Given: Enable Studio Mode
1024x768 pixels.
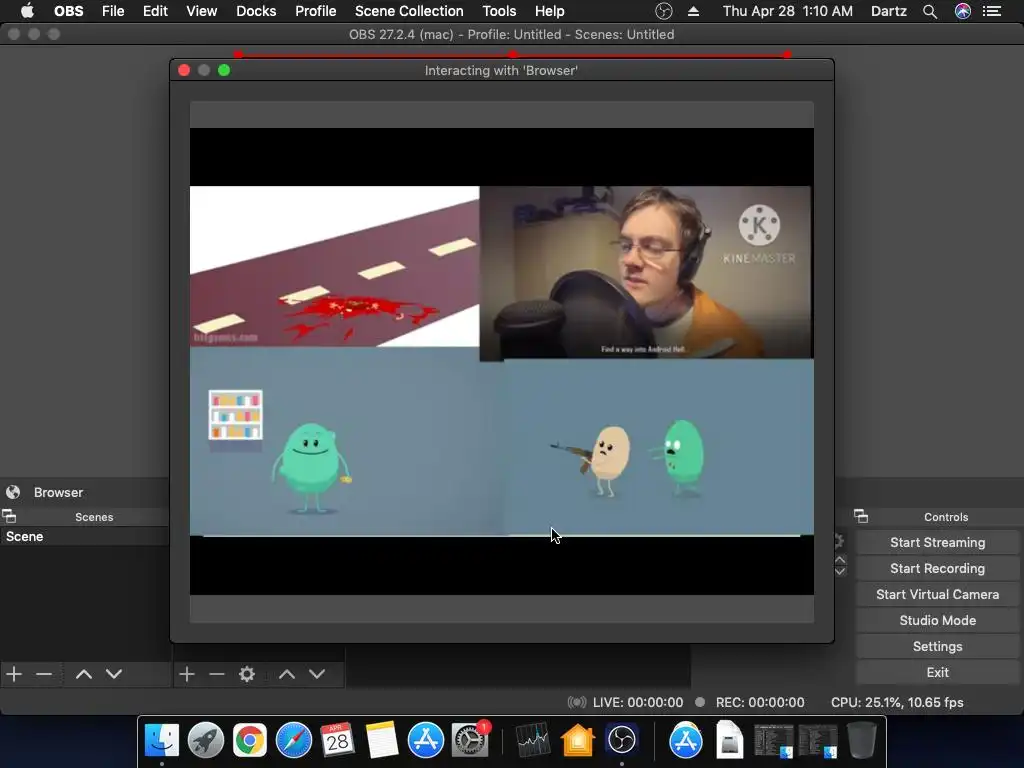Looking at the screenshot, I should click(937, 620).
